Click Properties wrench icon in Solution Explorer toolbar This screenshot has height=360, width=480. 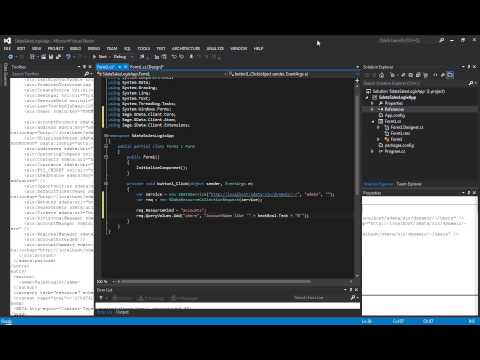coord(443,75)
